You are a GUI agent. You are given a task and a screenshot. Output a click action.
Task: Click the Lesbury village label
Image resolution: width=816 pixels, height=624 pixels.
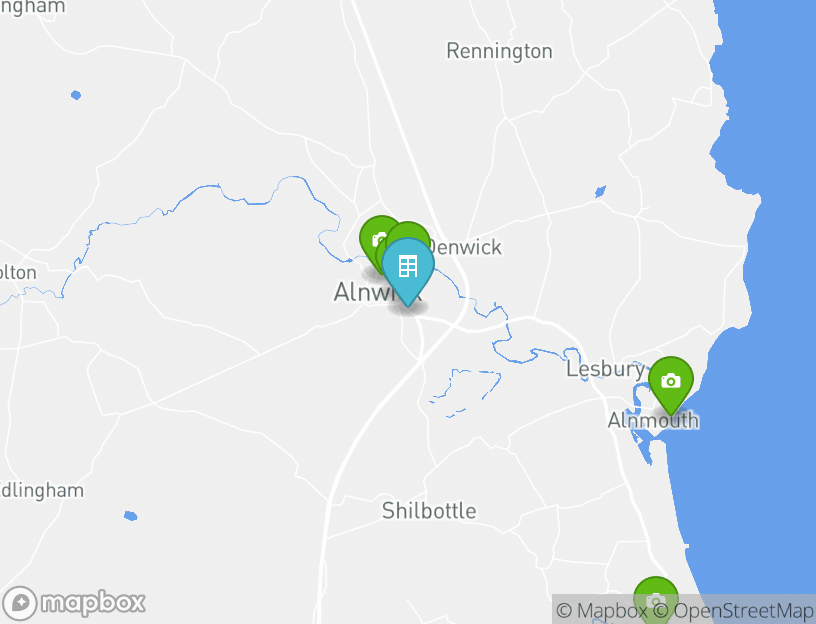pos(605,369)
